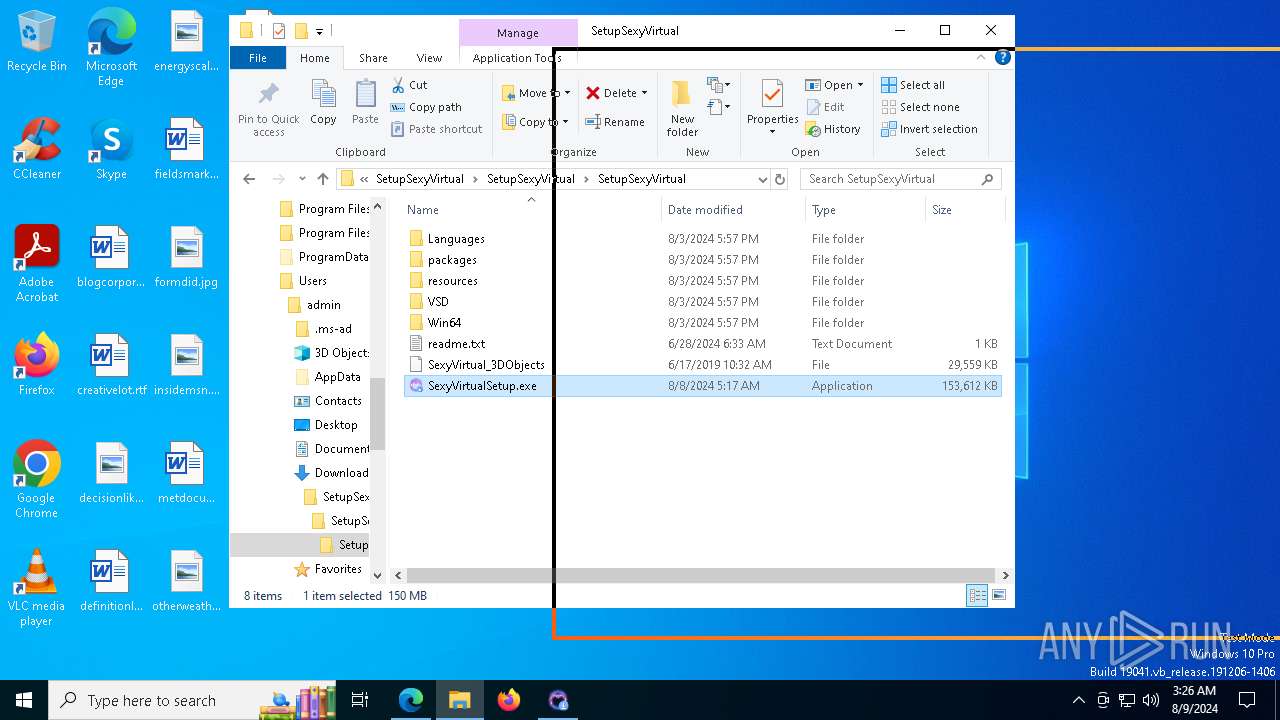
Task: Open the Application Tools tab
Action: tap(517, 58)
